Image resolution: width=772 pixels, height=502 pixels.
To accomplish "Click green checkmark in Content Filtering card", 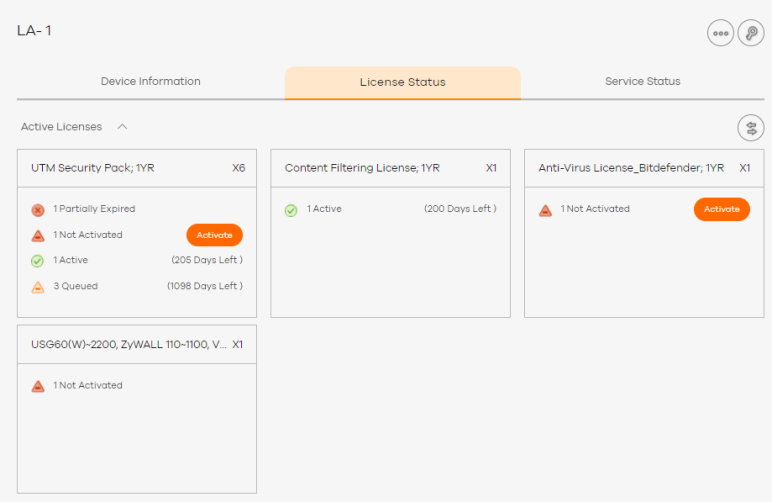I will click(x=291, y=211).
